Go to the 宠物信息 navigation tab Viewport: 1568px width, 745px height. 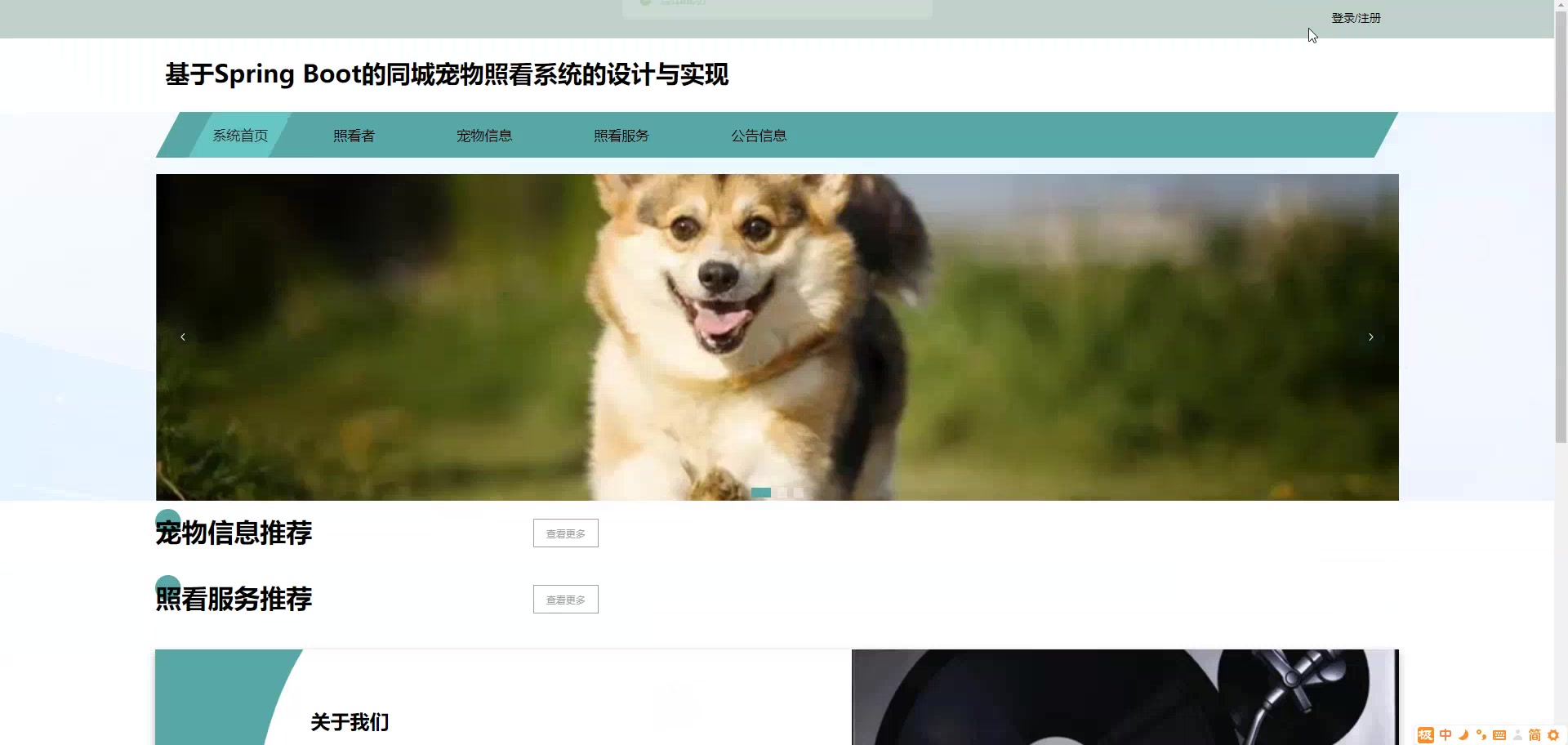click(484, 136)
